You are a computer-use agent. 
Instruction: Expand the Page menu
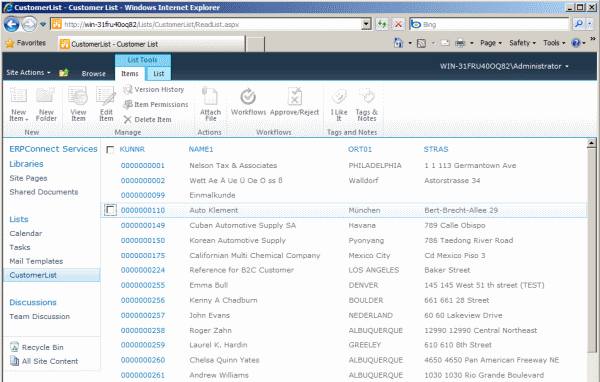pyautogui.click(x=491, y=43)
